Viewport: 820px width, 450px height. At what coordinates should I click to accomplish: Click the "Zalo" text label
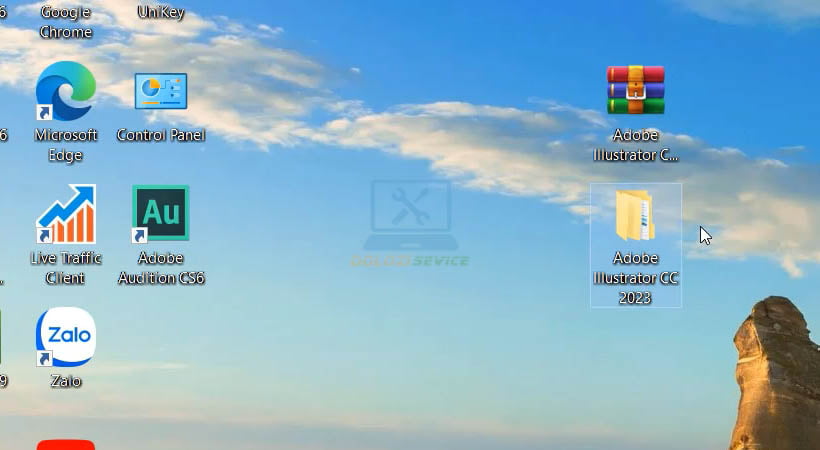tap(65, 381)
